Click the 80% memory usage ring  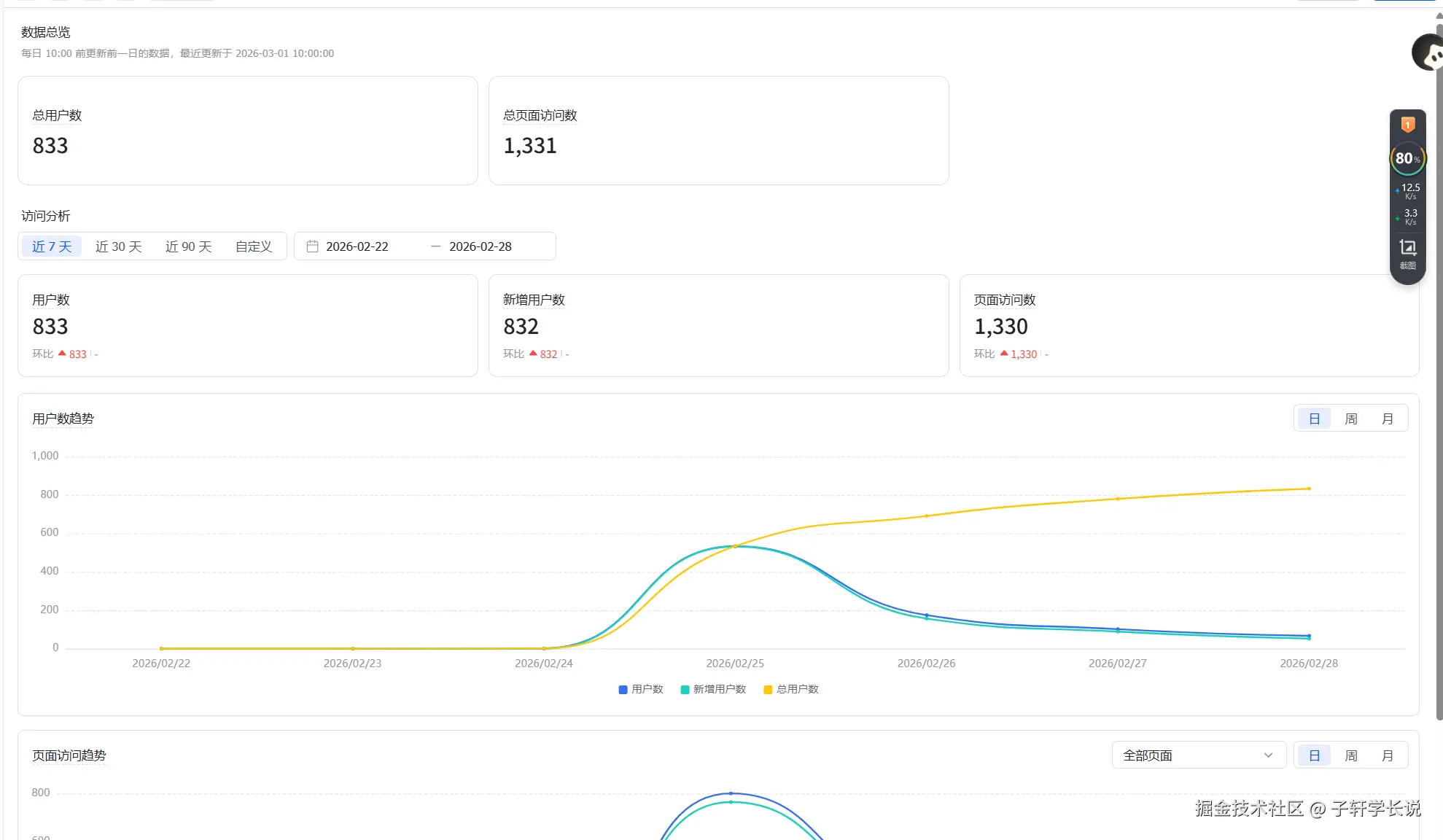pyautogui.click(x=1407, y=158)
